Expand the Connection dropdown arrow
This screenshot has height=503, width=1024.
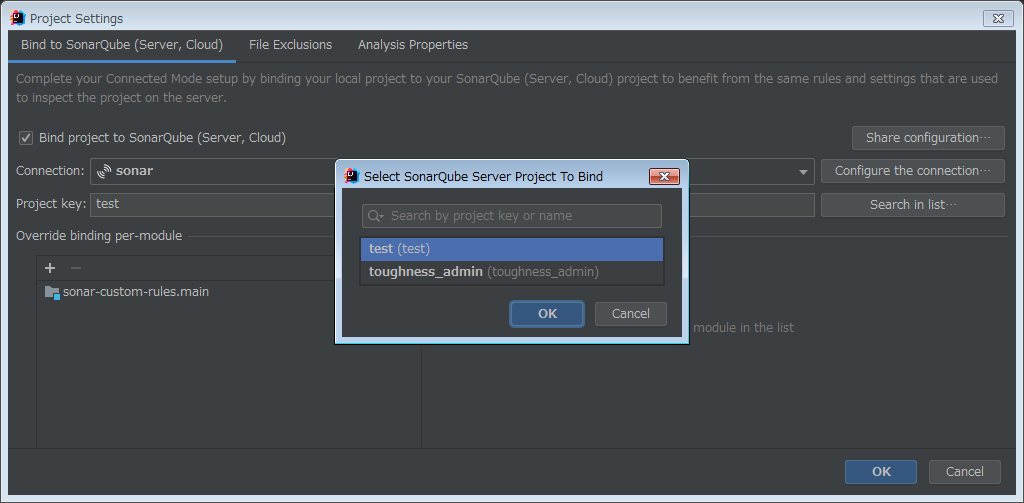point(803,172)
